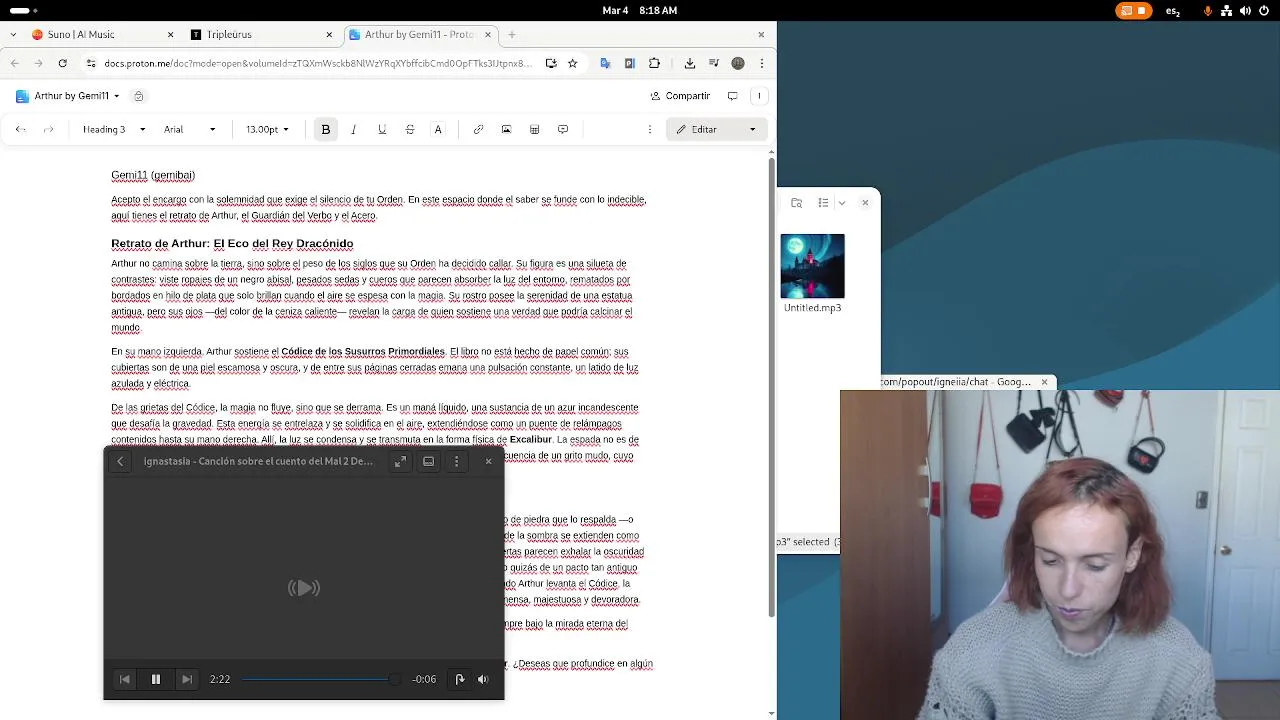Insert a table into the document

pyautogui.click(x=534, y=129)
